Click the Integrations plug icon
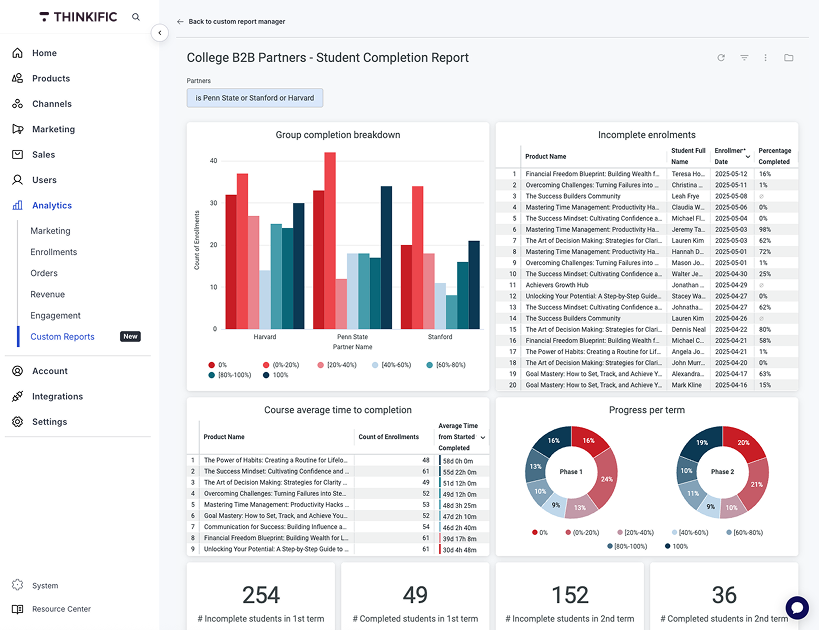Image resolution: width=819 pixels, height=631 pixels. (x=17, y=396)
